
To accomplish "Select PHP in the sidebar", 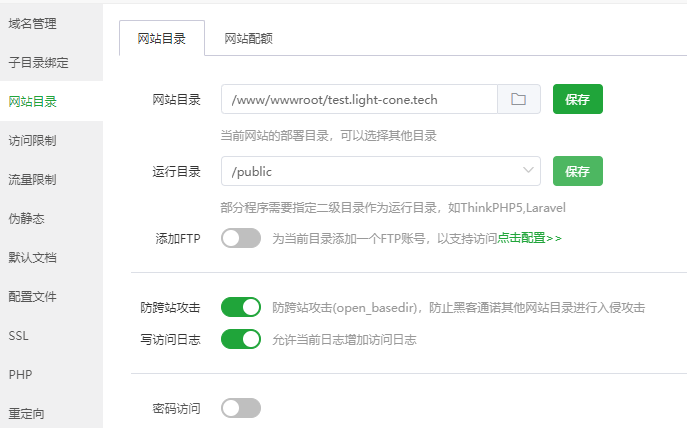I will [20, 374].
